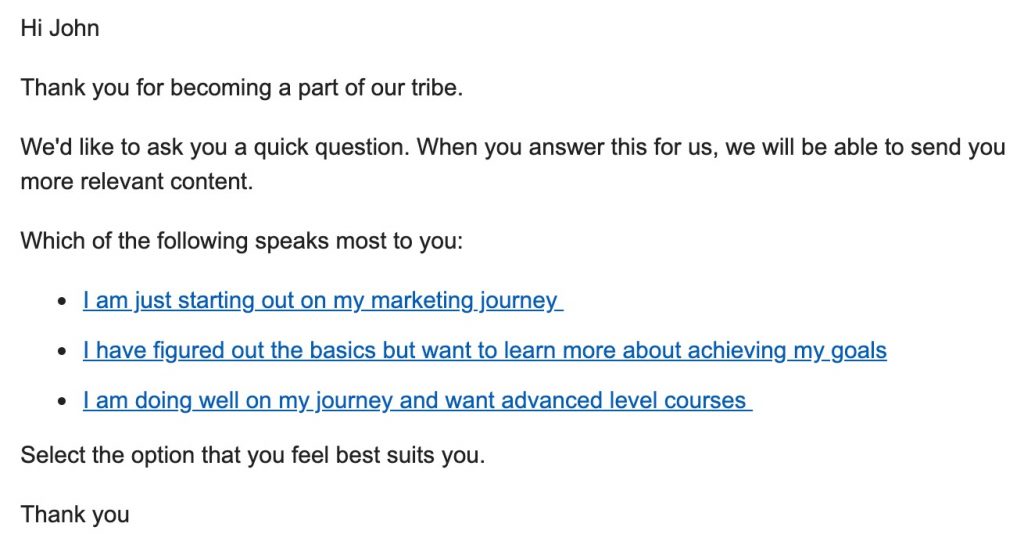Click the bullet before 'I am doing well'

point(62,401)
